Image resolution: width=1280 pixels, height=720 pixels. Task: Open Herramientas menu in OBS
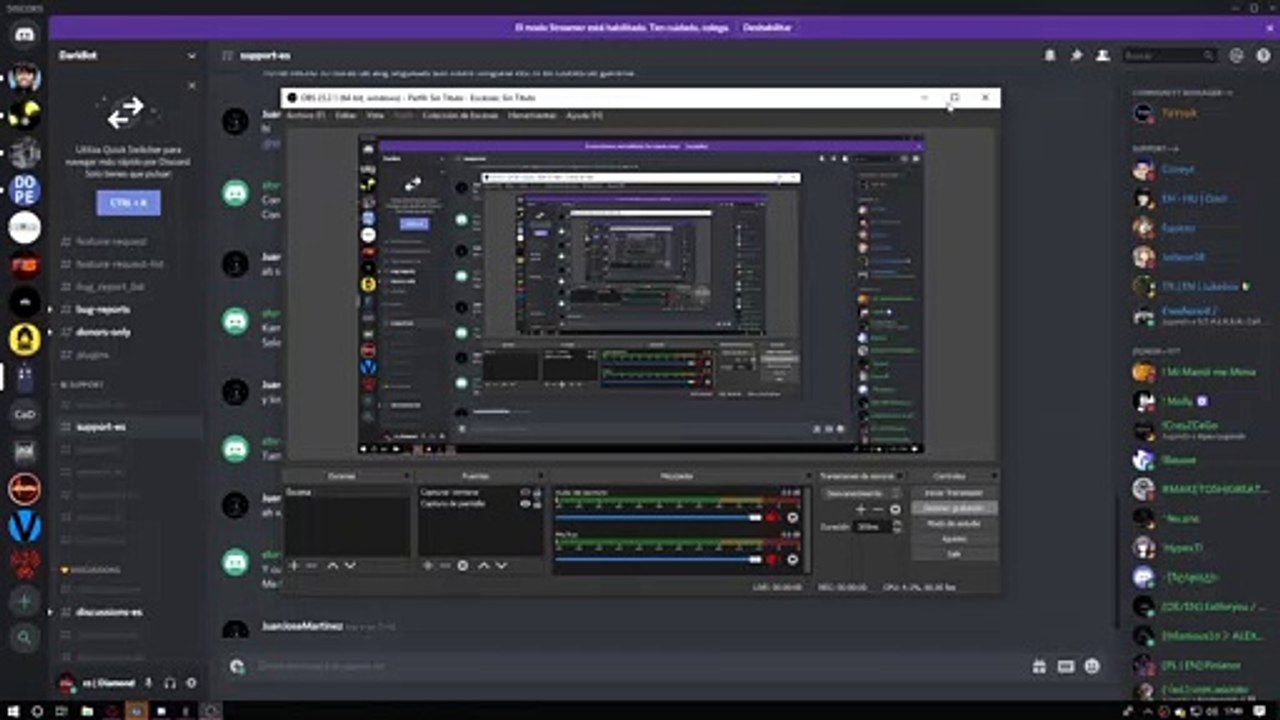coord(532,115)
